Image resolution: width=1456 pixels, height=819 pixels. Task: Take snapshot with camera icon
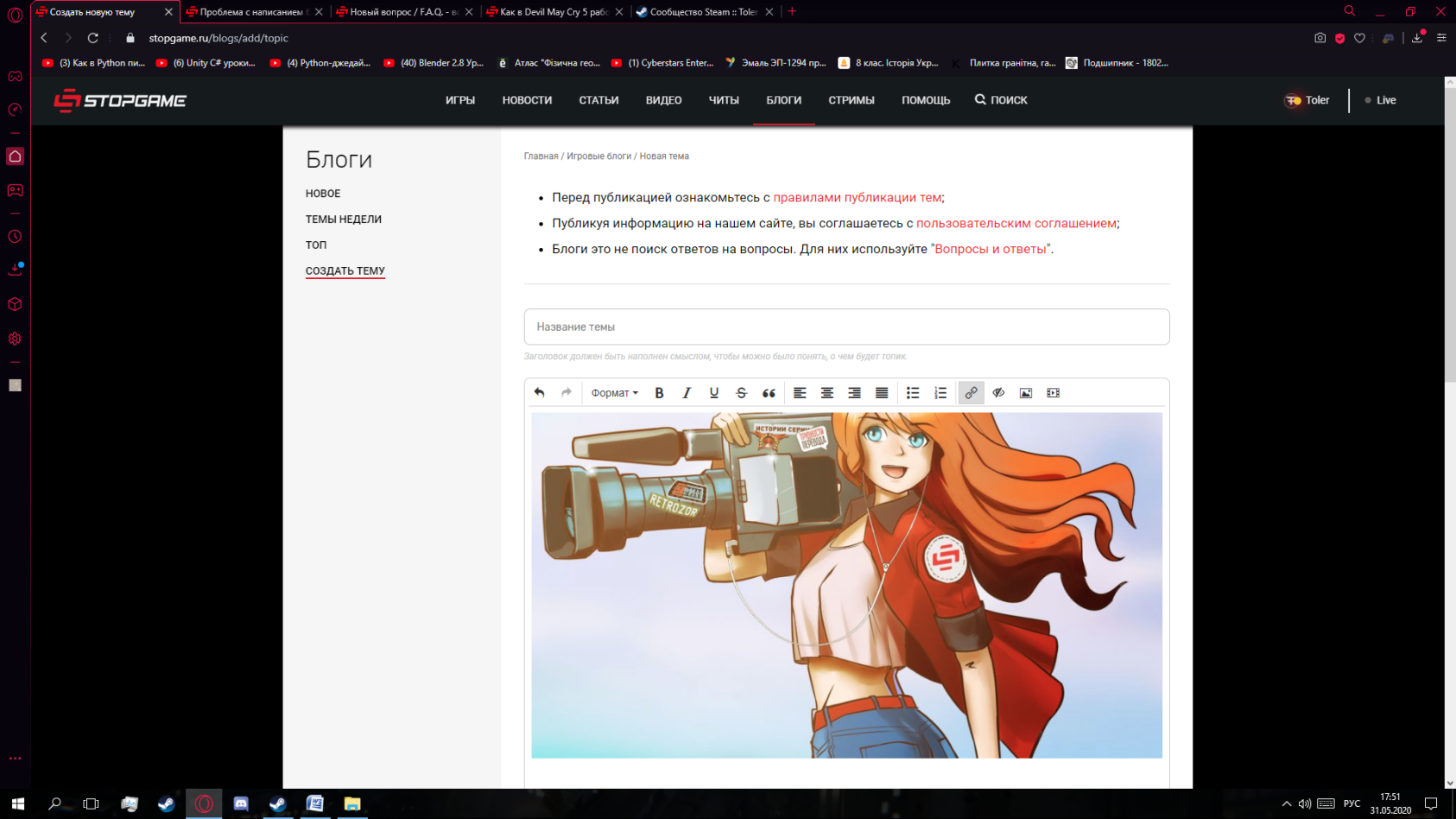click(x=1320, y=38)
